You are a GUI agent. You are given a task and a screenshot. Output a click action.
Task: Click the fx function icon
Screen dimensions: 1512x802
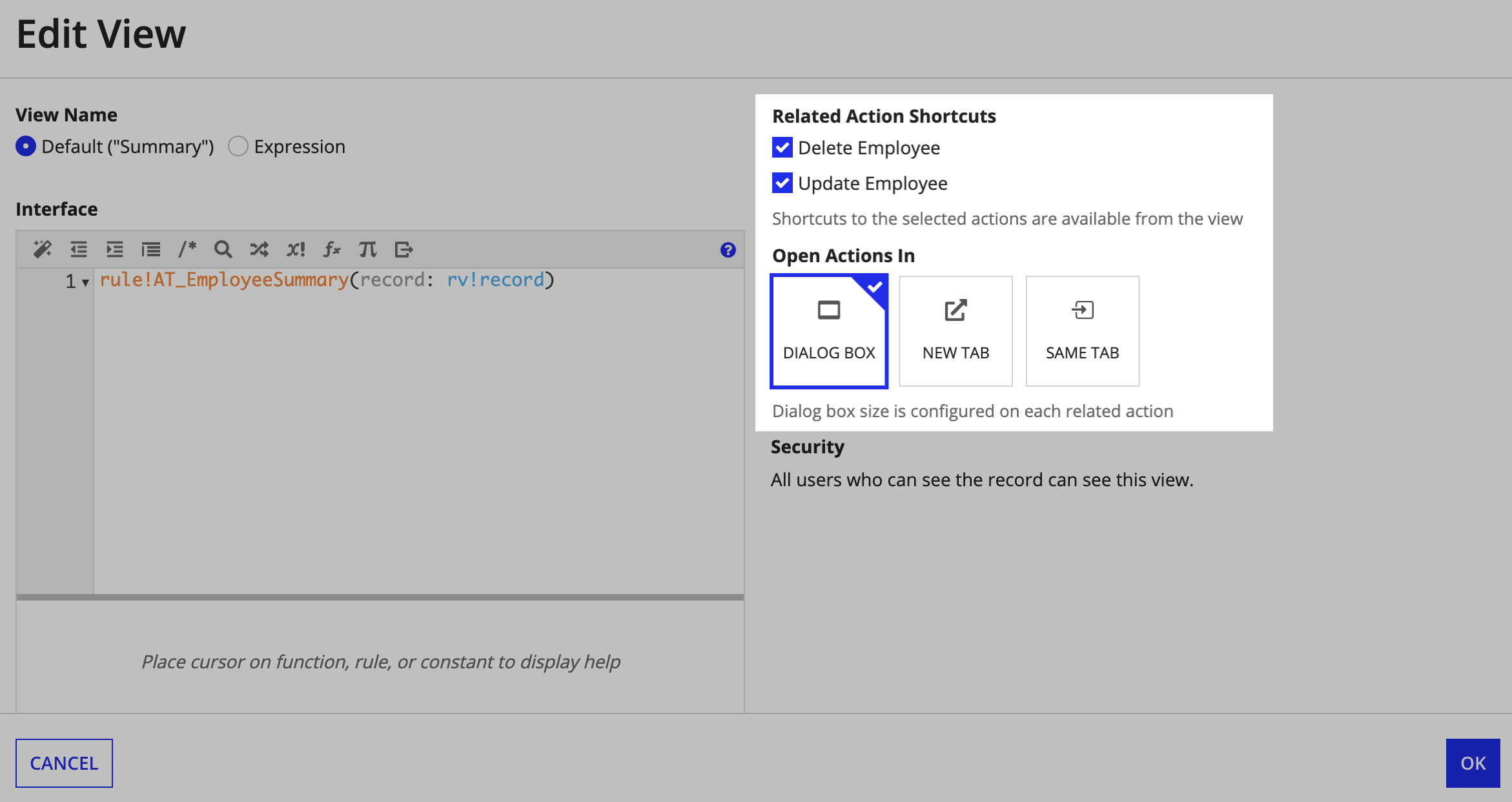[x=332, y=249]
